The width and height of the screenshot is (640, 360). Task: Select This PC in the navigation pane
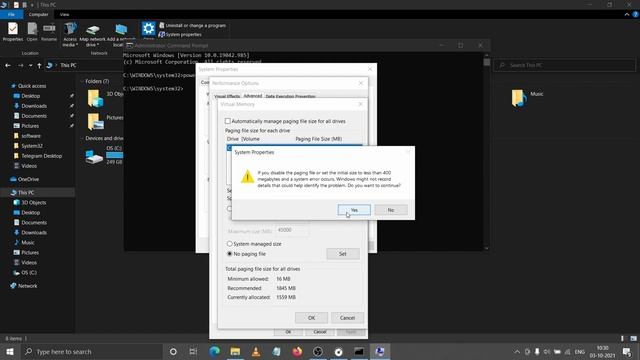point(25,193)
